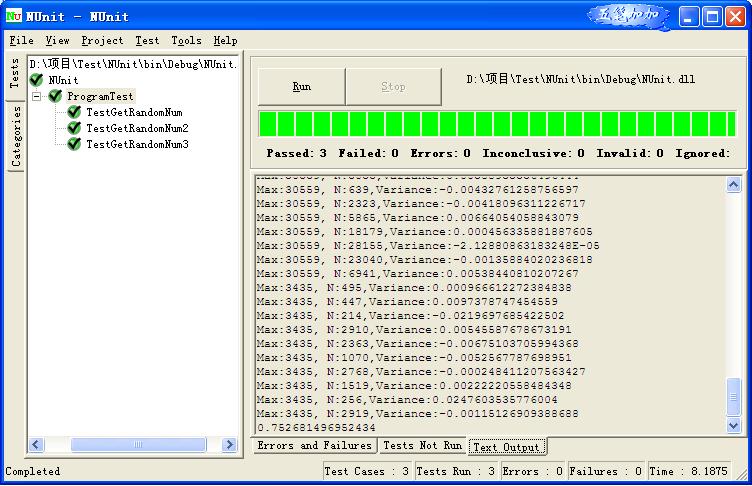Select the ProgramTest tree item
Image resolution: width=752 pixels, height=486 pixels.
click(100, 96)
